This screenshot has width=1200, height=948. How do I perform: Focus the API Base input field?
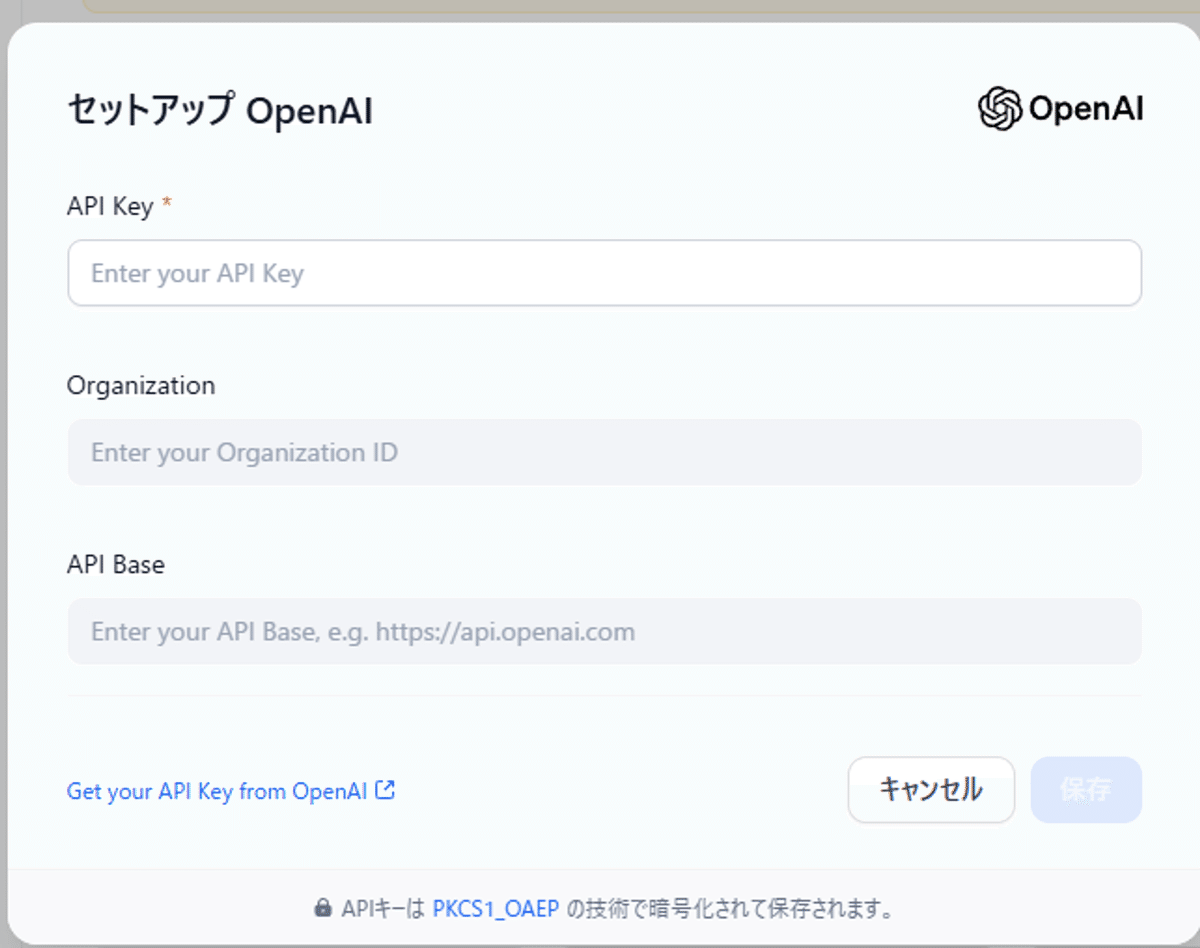click(604, 631)
